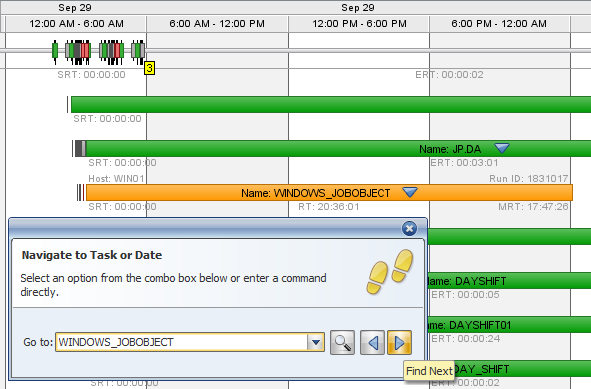Select the DAYSHIFT task bar
Screen dimensions: 591x389
509,281
